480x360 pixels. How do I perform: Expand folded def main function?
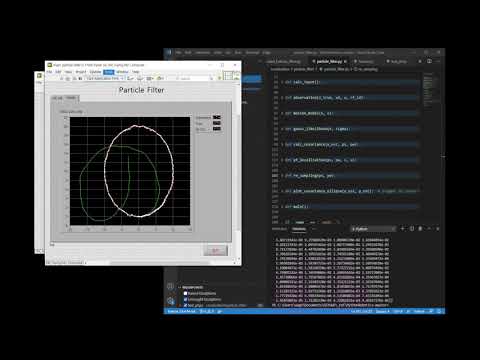(x=282, y=207)
